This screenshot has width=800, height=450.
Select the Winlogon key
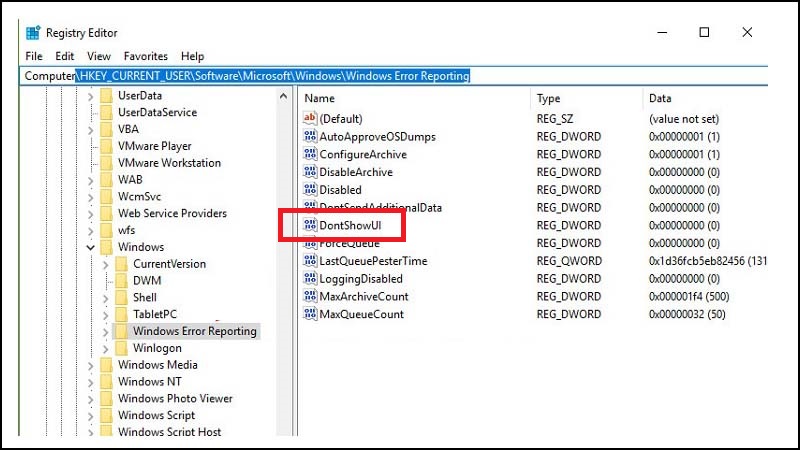pos(157,348)
